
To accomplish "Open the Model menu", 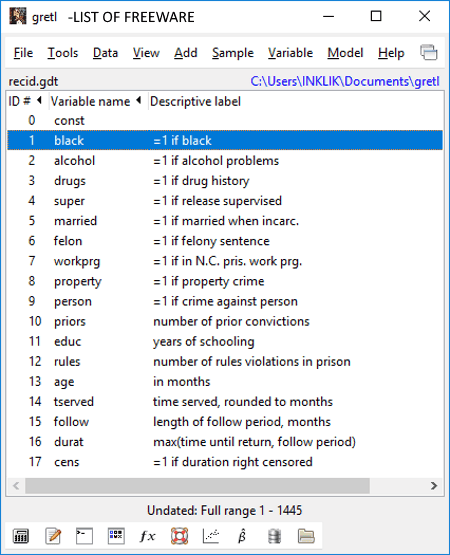I will pyautogui.click(x=345, y=53).
